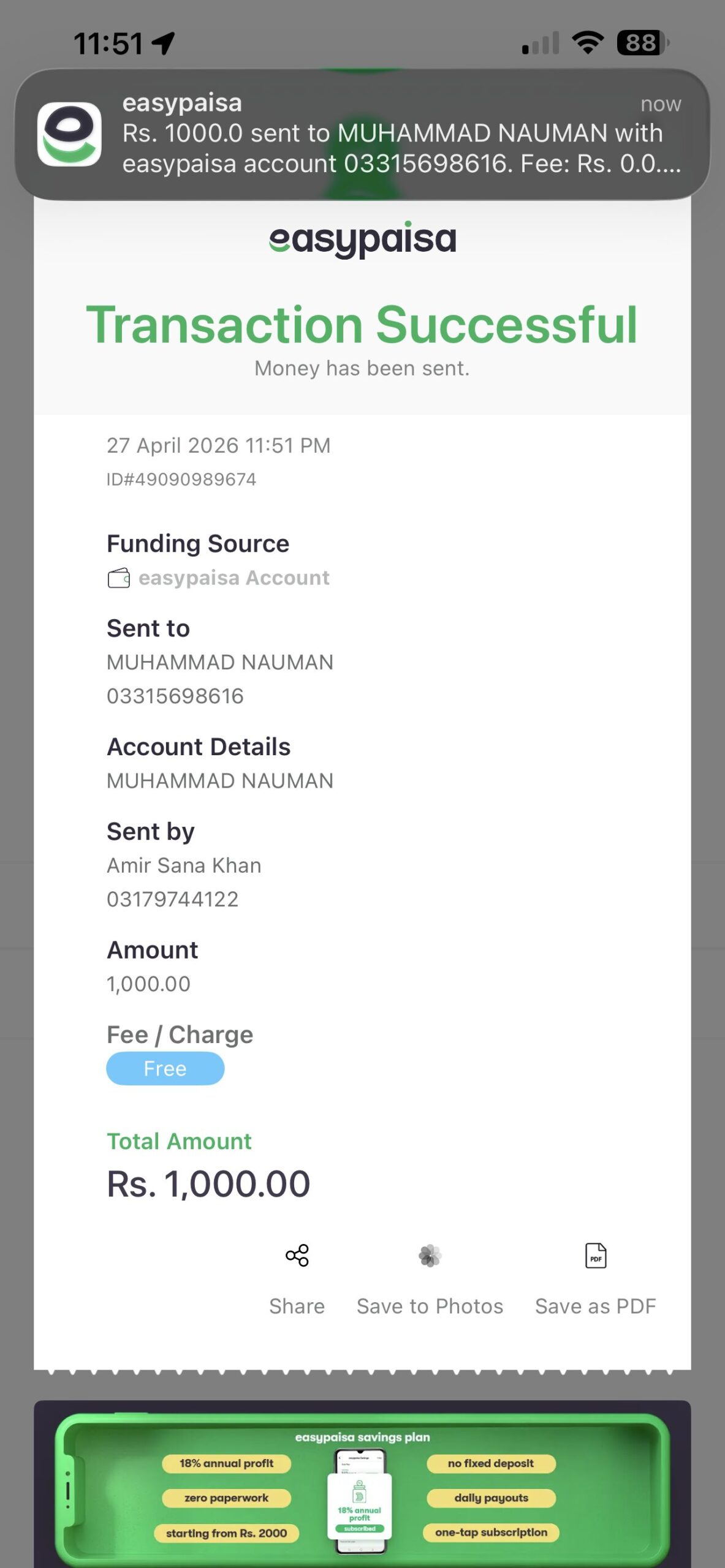Tap the easypaisa logo on the receipt
This screenshot has width=725, height=1568.
[x=362, y=239]
